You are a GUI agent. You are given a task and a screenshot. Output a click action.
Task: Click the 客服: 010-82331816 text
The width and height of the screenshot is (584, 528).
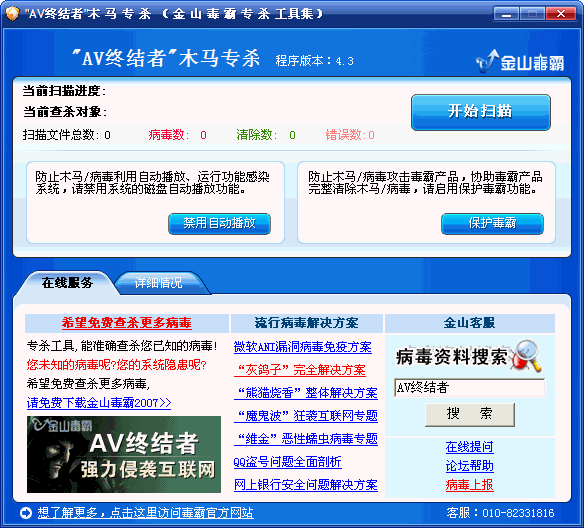500,513
